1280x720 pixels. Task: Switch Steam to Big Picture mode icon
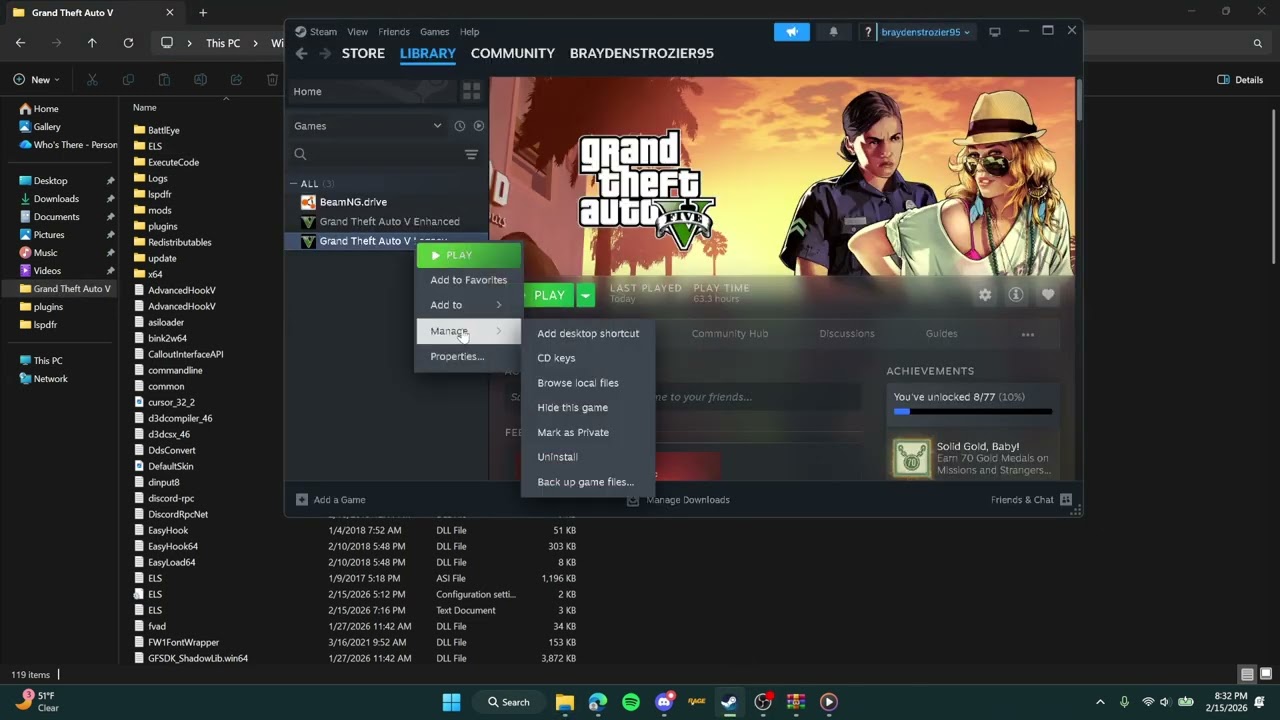coord(994,32)
